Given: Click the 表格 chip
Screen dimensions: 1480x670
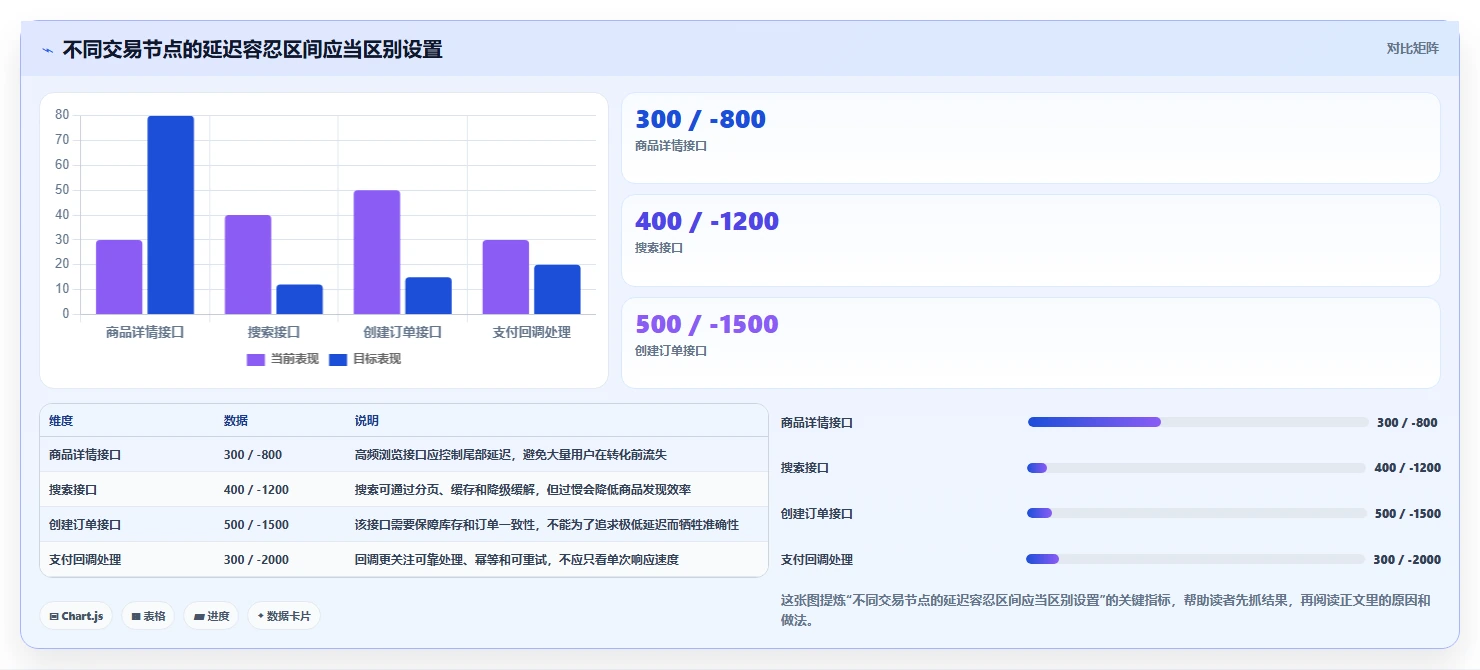Looking at the screenshot, I should point(148,616).
